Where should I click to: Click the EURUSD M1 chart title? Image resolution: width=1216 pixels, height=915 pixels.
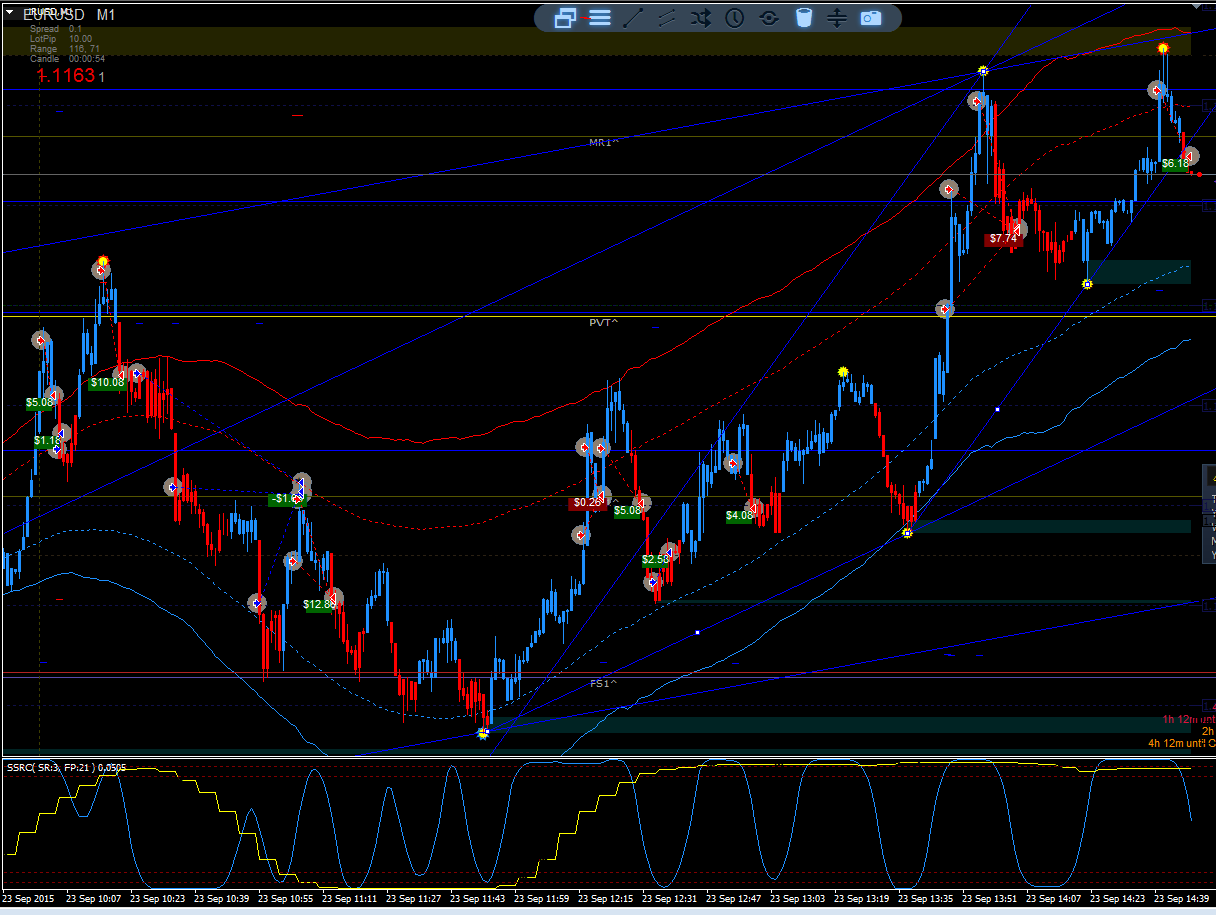point(68,15)
